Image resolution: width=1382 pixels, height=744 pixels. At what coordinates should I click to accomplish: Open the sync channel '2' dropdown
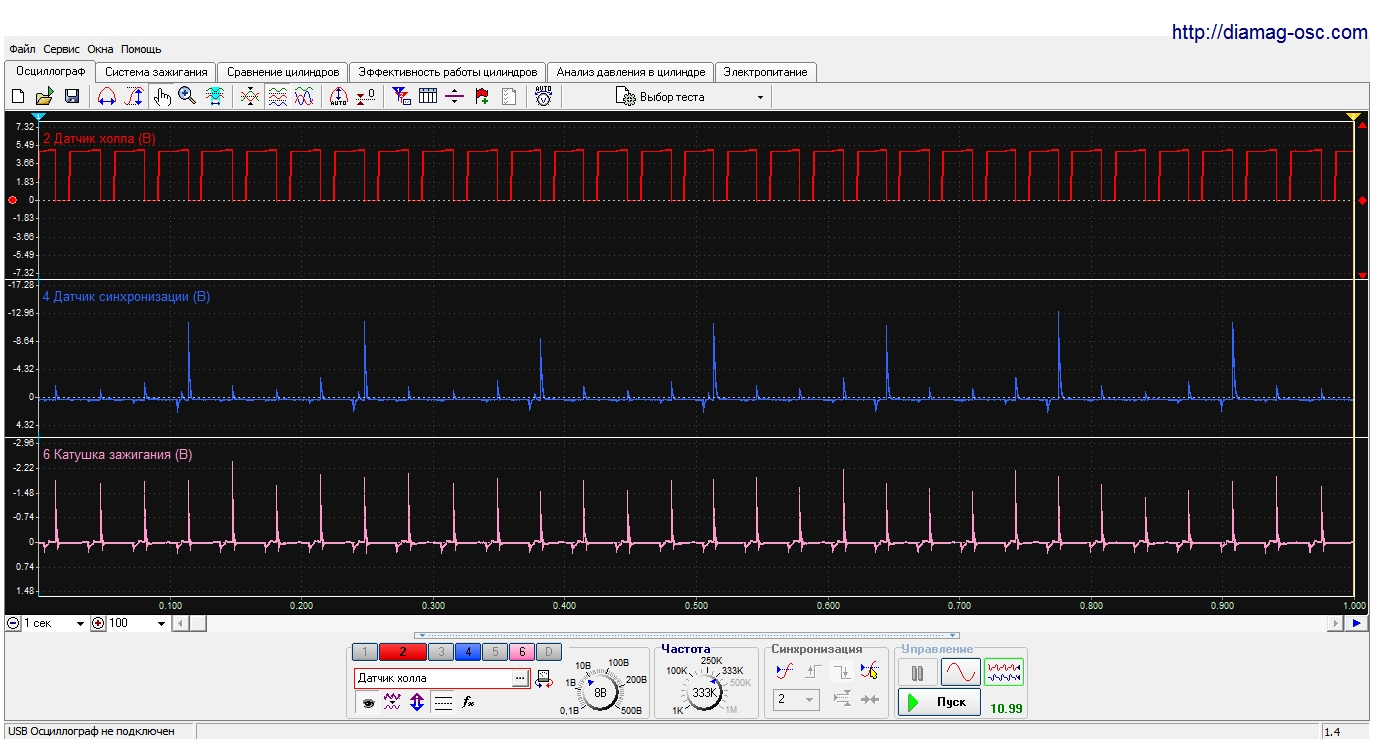796,700
